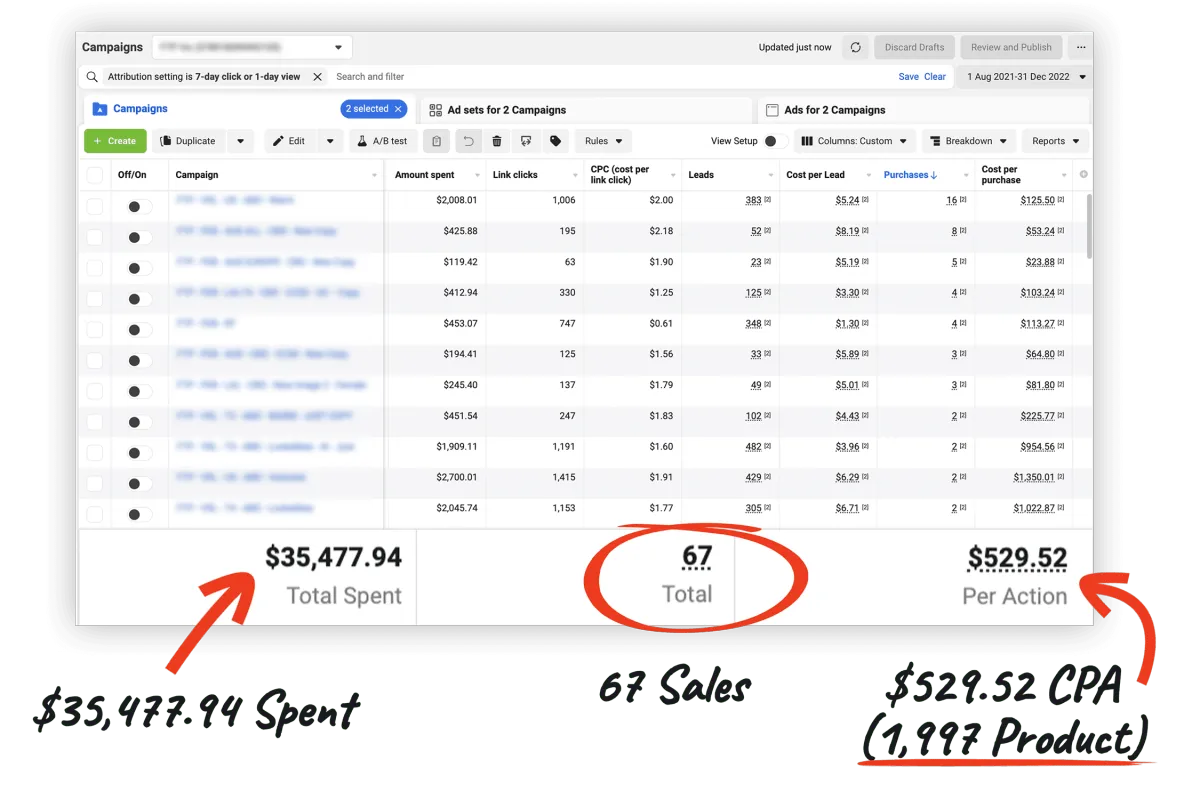Switch on the campaign spending $412.94
Viewport: 1200px width, 792px height.
[x=140, y=299]
